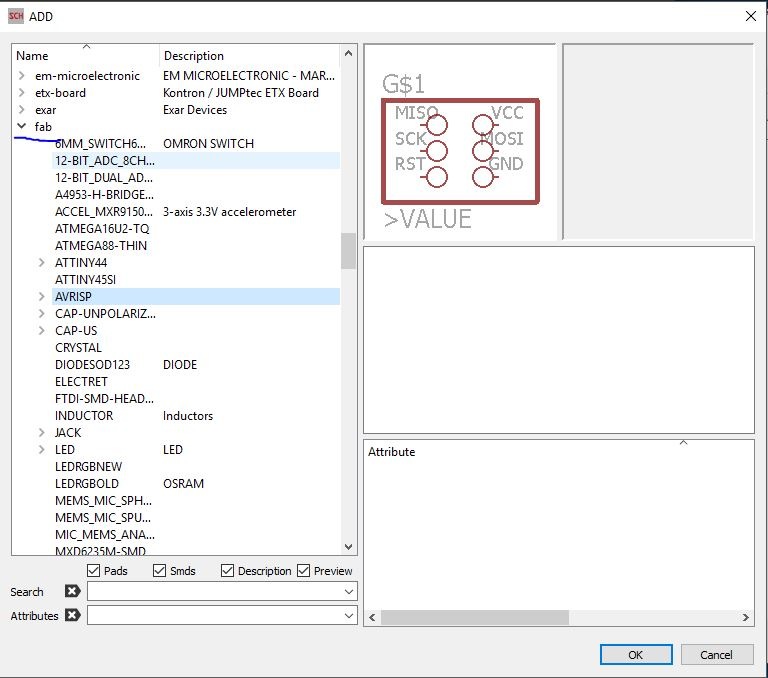The height and width of the screenshot is (678, 768).
Task: Open the Search history dropdown
Action: (x=349, y=592)
